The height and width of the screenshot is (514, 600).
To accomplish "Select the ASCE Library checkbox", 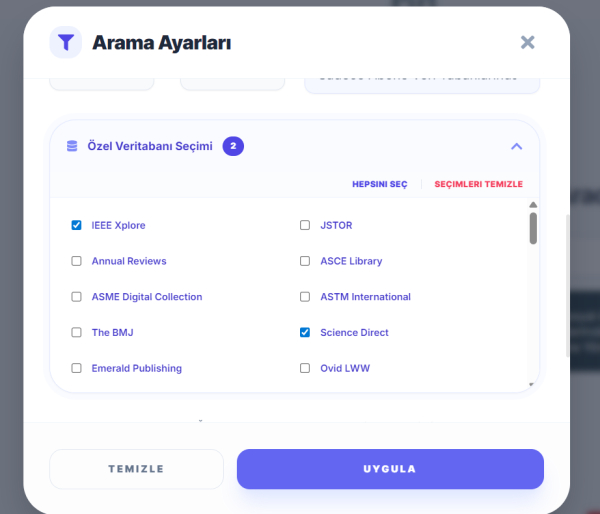I will tap(305, 261).
